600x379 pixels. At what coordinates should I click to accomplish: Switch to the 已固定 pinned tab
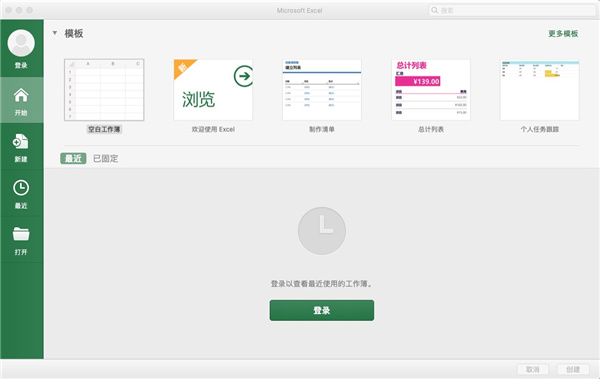coord(106,158)
